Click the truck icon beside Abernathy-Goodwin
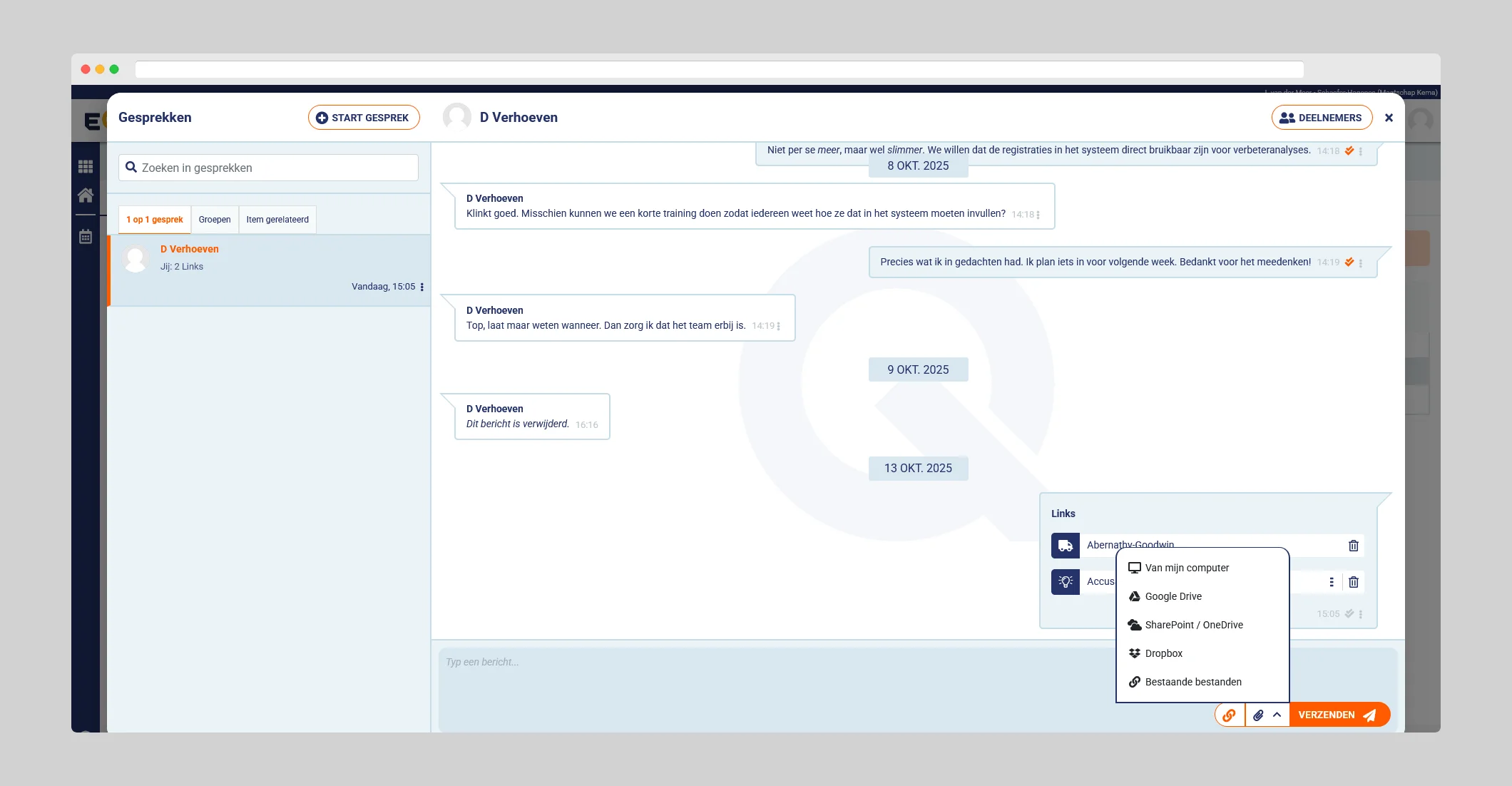1512x786 pixels. pyautogui.click(x=1065, y=546)
